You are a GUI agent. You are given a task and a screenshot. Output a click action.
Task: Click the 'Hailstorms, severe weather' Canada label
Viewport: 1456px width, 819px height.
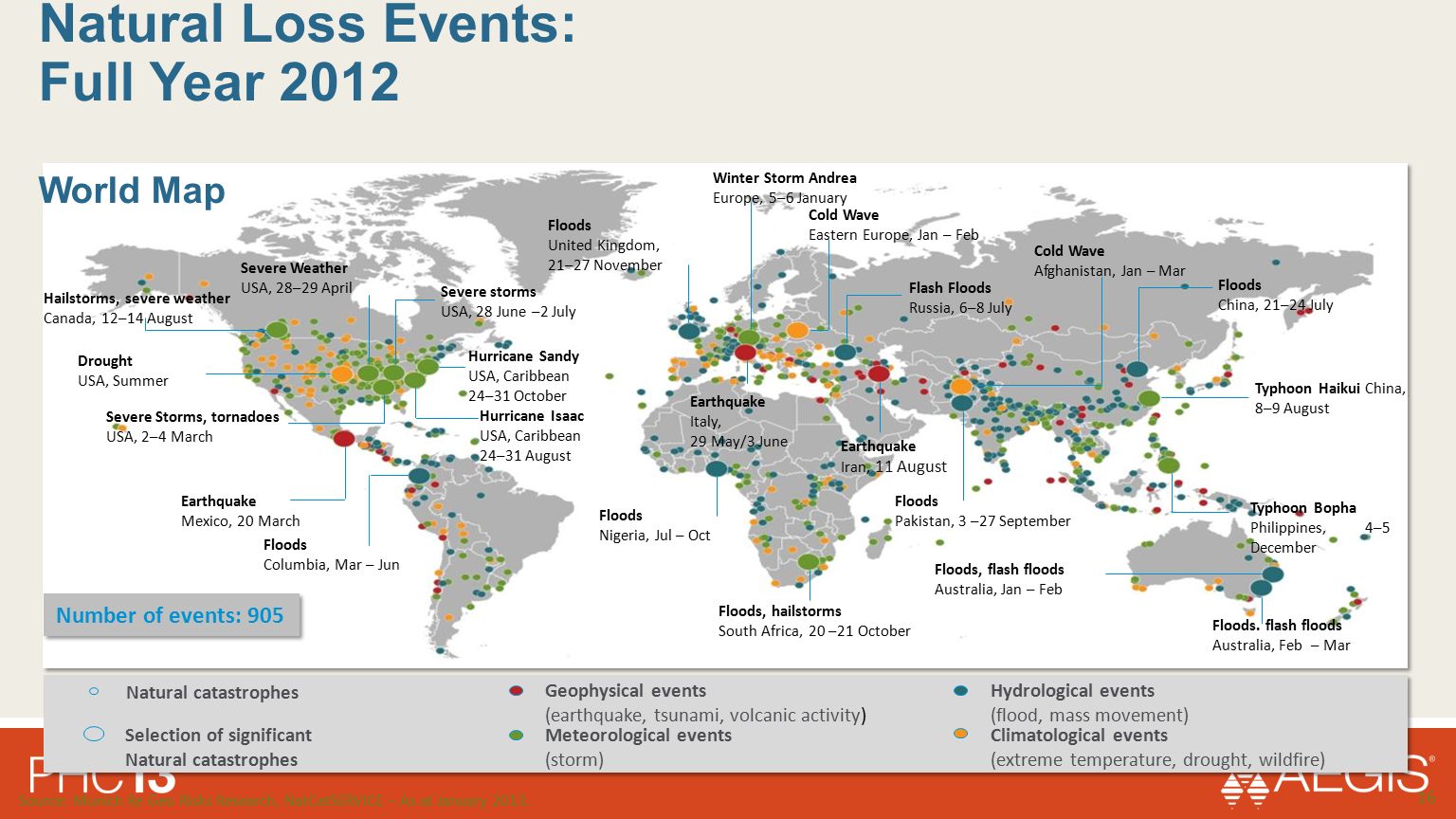tap(136, 299)
